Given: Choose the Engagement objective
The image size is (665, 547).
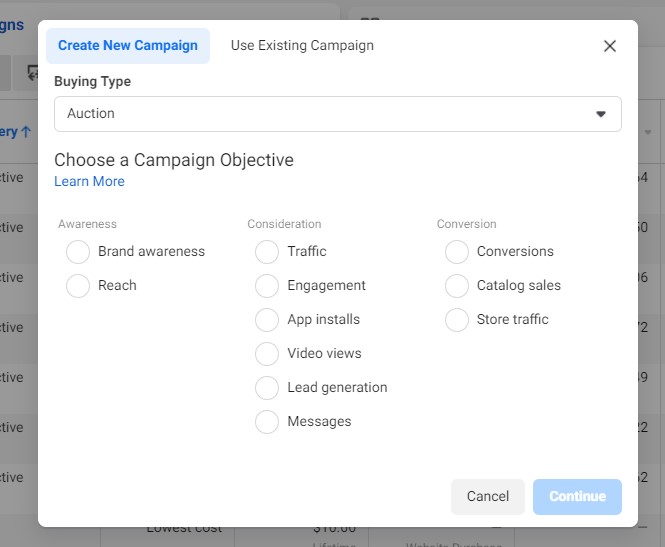Looking at the screenshot, I should [267, 286].
